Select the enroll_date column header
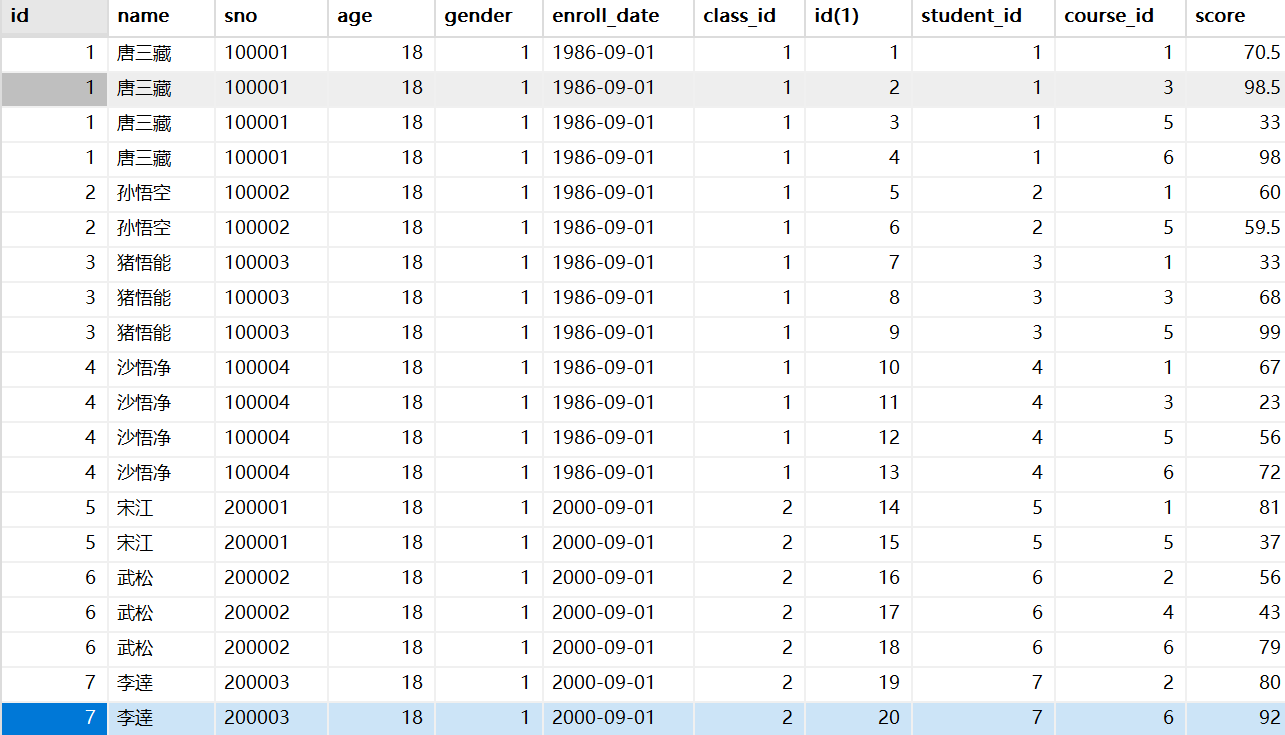The image size is (1285, 735). click(618, 16)
